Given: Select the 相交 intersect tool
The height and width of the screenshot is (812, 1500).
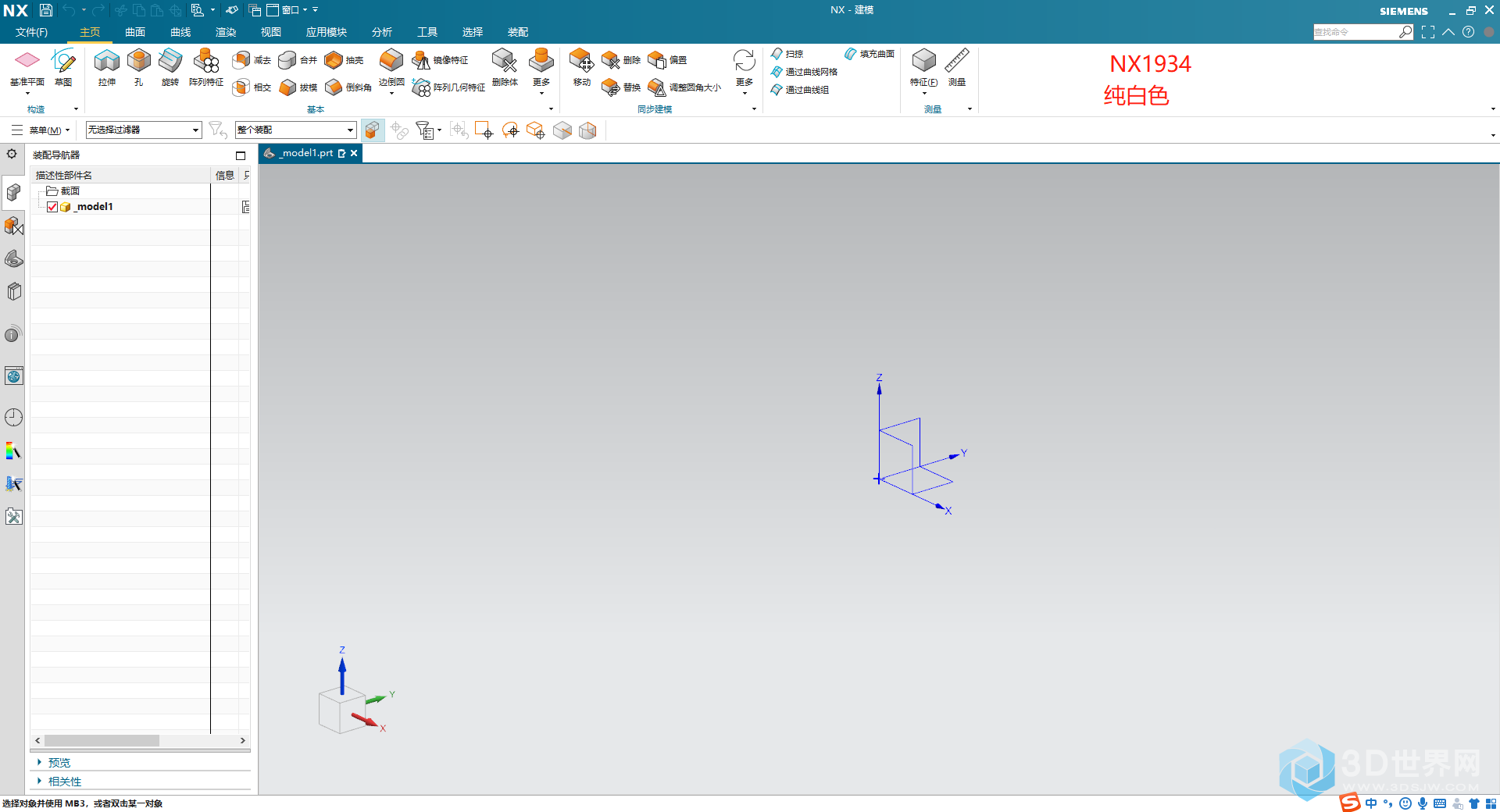Looking at the screenshot, I should 252,87.
